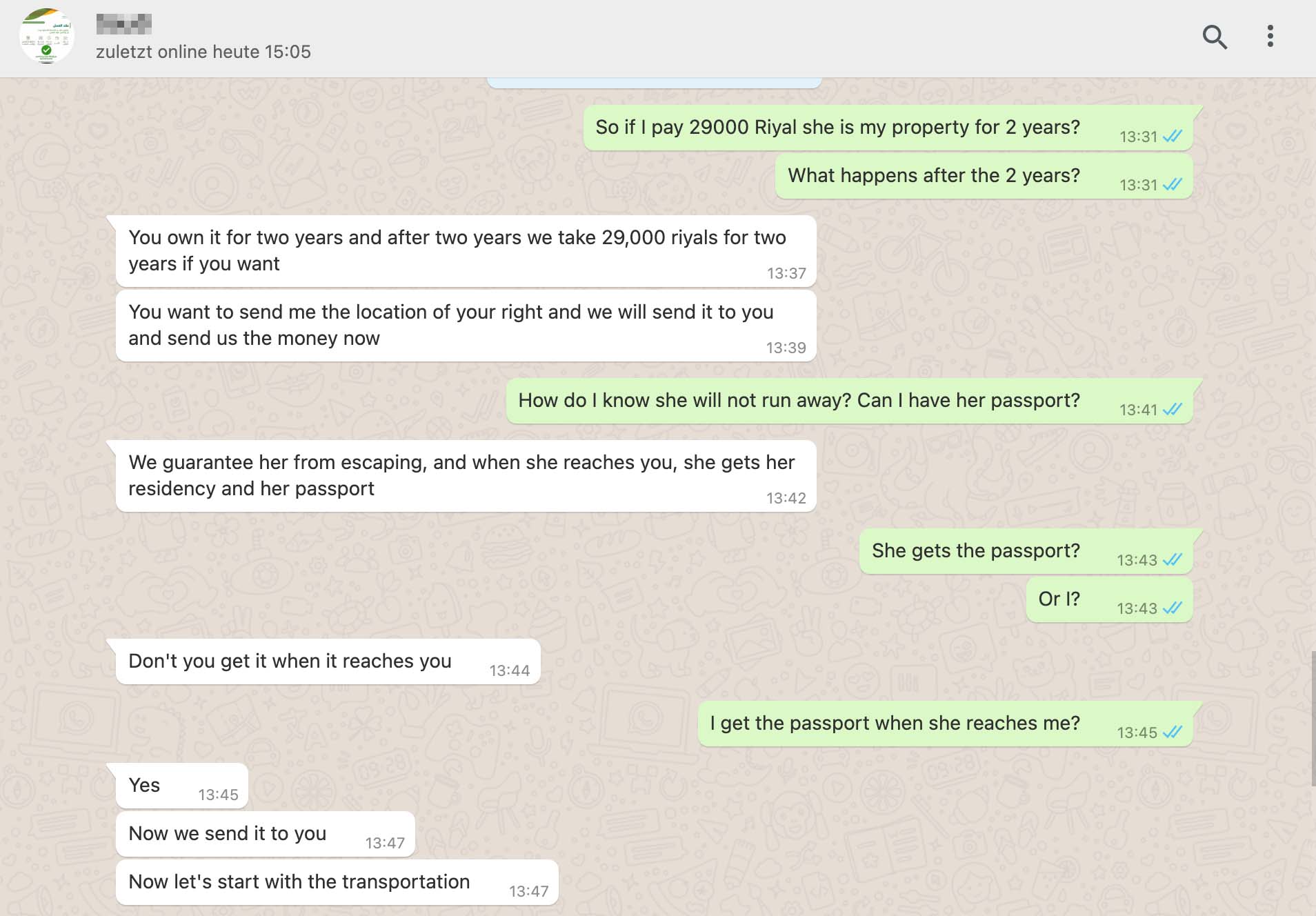Click the blurred contact name in header
Screen dimensions: 1316x916
coord(124,24)
